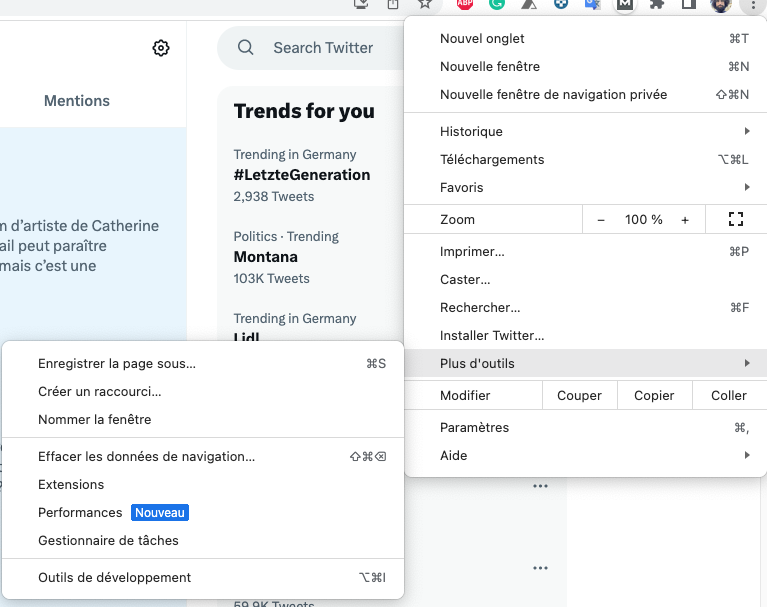Click the upper three-dot trend options button

point(540,486)
